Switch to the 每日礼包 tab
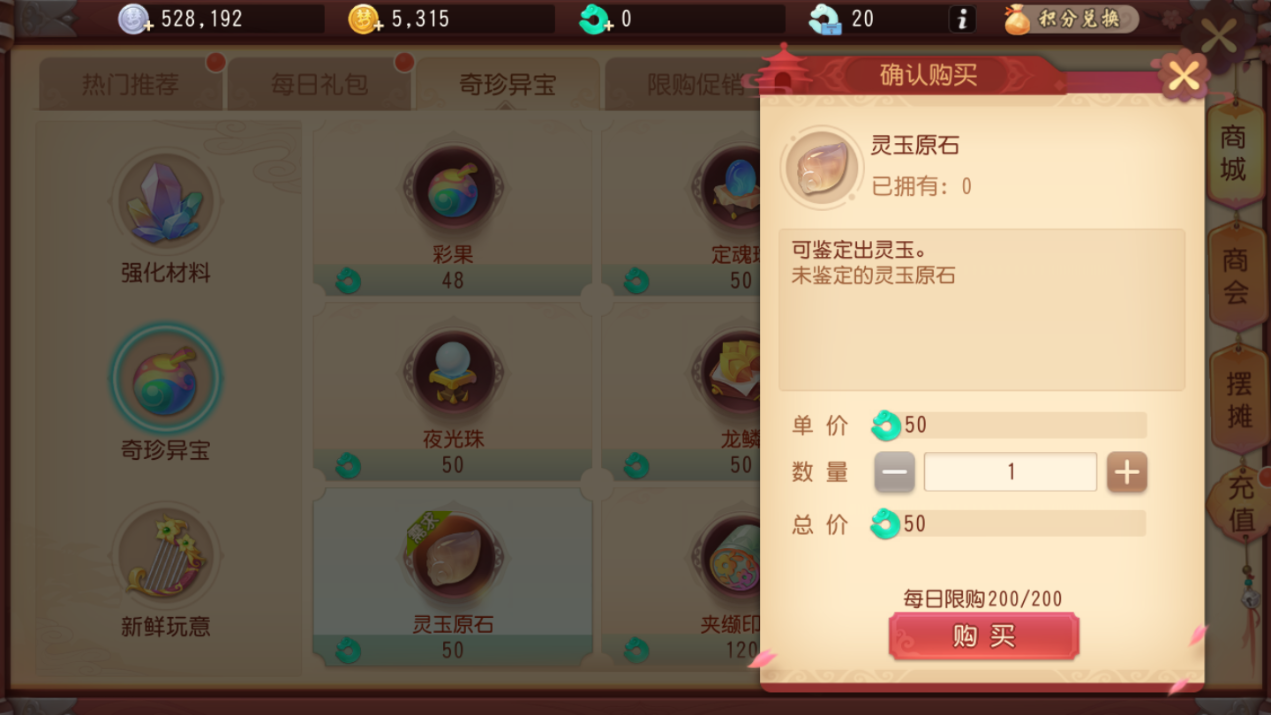Screen dimensions: 1271x715 tap(319, 84)
